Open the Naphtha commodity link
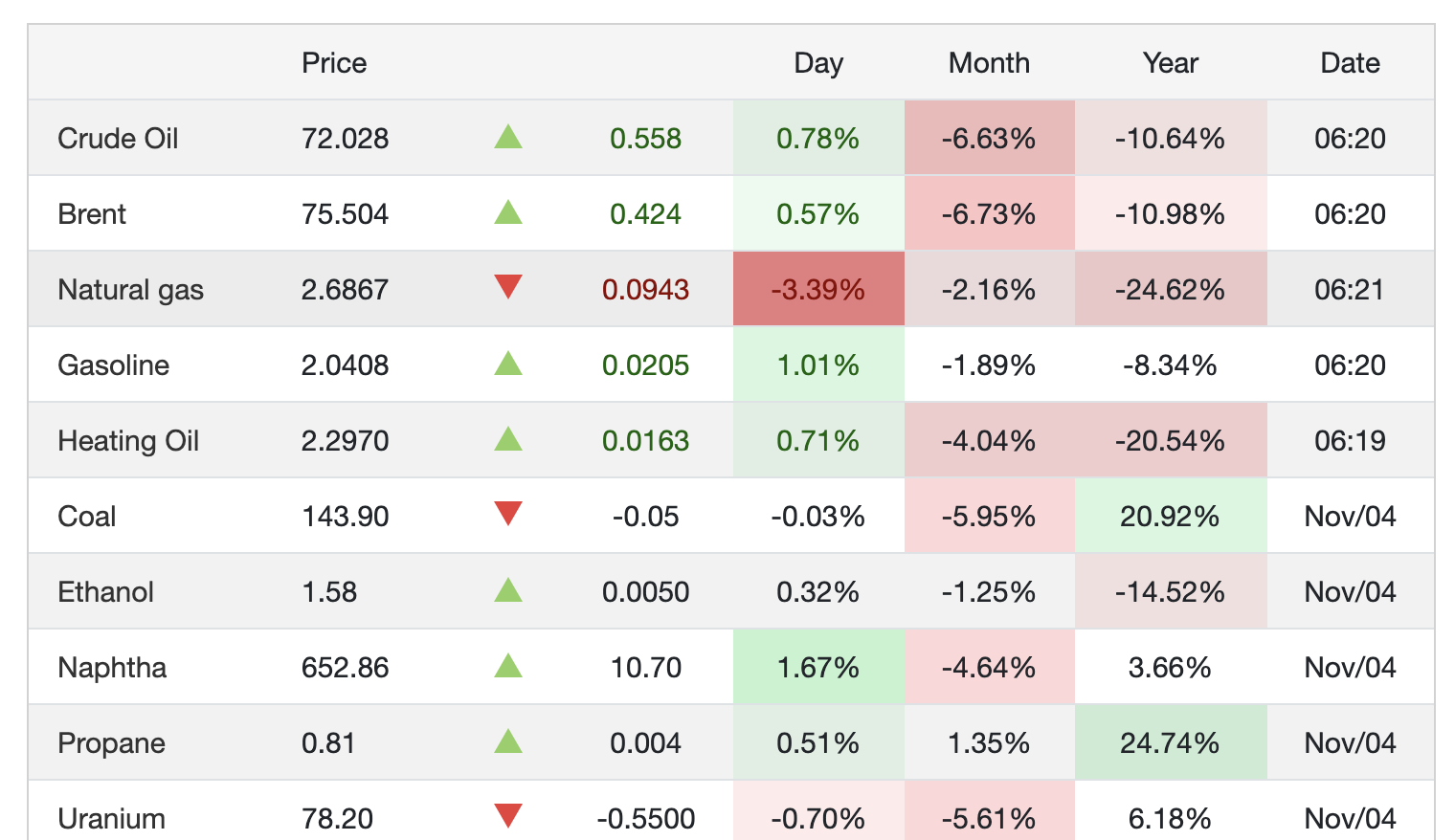The image size is (1455, 840). [112, 668]
